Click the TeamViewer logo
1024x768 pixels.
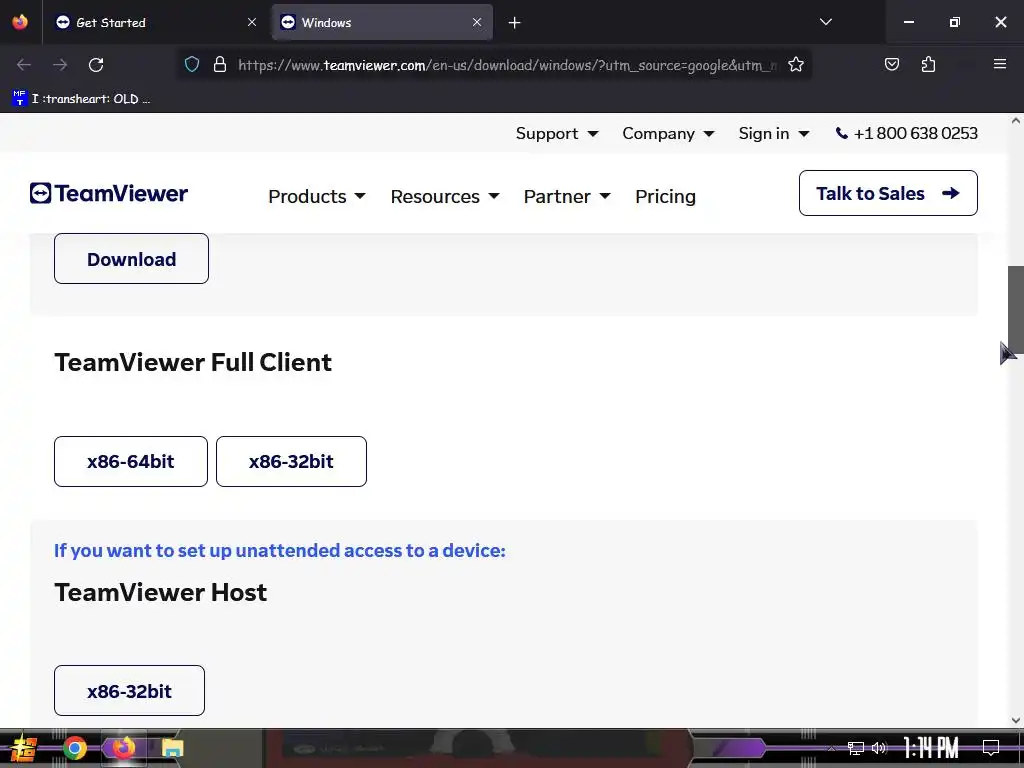[108, 193]
